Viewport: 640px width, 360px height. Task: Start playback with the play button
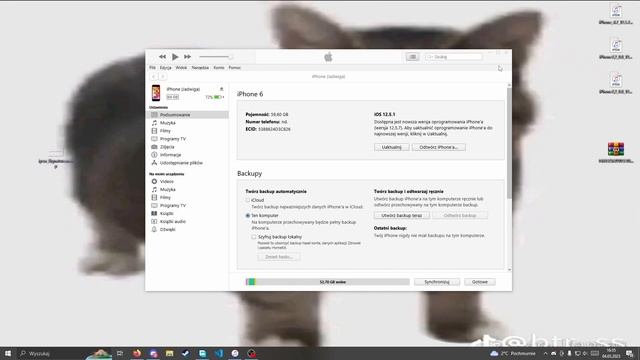175,57
